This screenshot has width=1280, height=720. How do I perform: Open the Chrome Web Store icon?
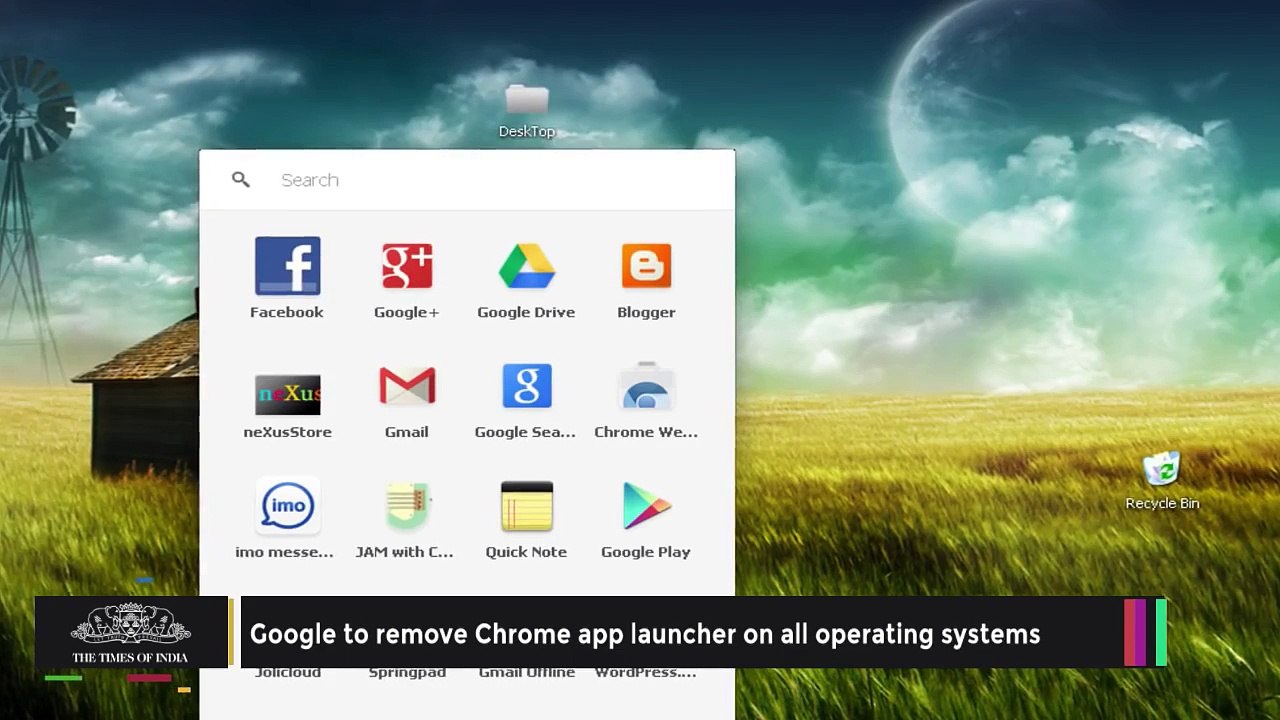tap(646, 386)
